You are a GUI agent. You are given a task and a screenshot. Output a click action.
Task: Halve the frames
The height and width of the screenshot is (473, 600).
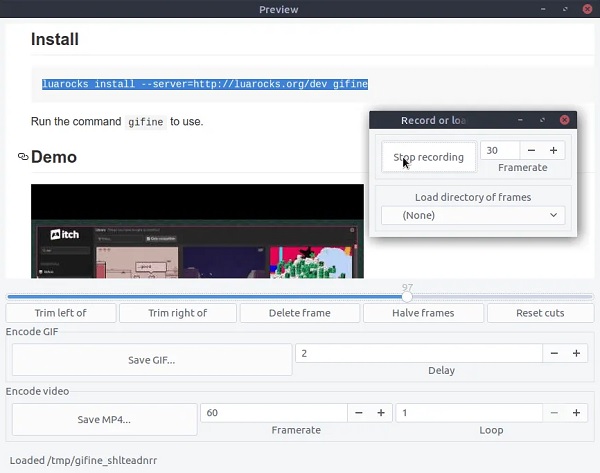[423, 313]
